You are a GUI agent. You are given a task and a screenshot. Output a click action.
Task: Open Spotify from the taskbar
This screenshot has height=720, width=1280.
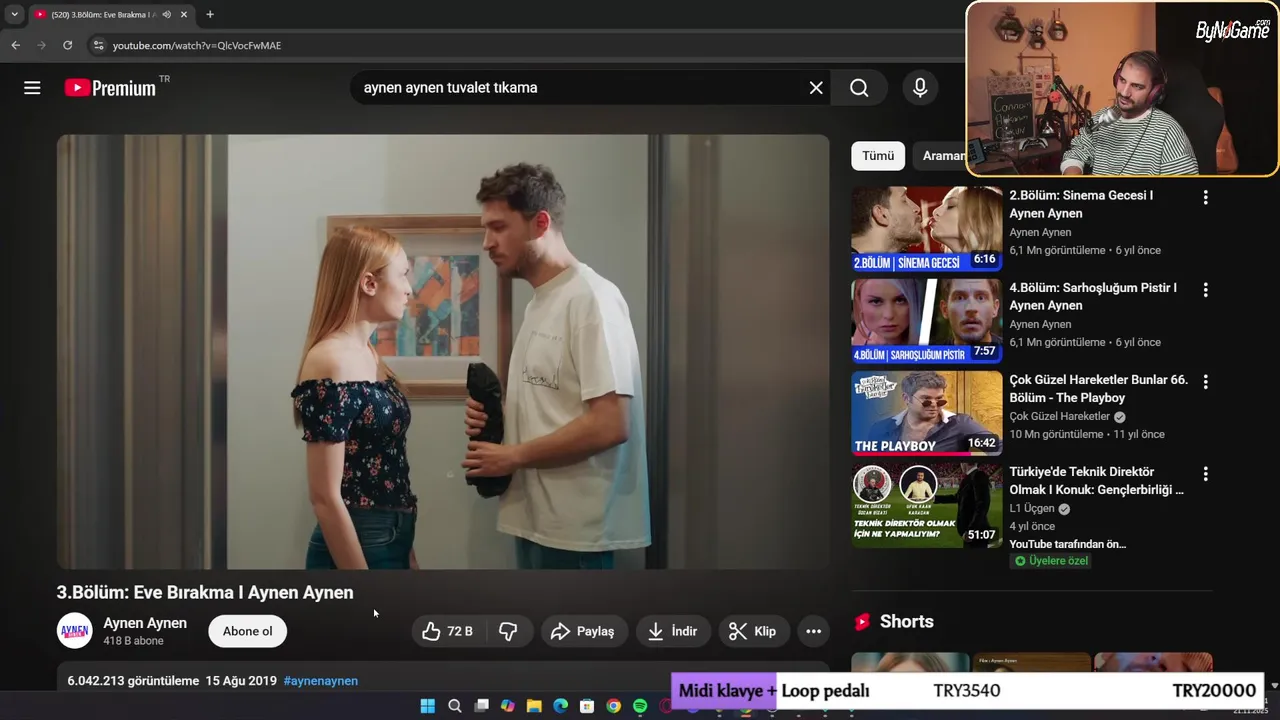point(640,706)
